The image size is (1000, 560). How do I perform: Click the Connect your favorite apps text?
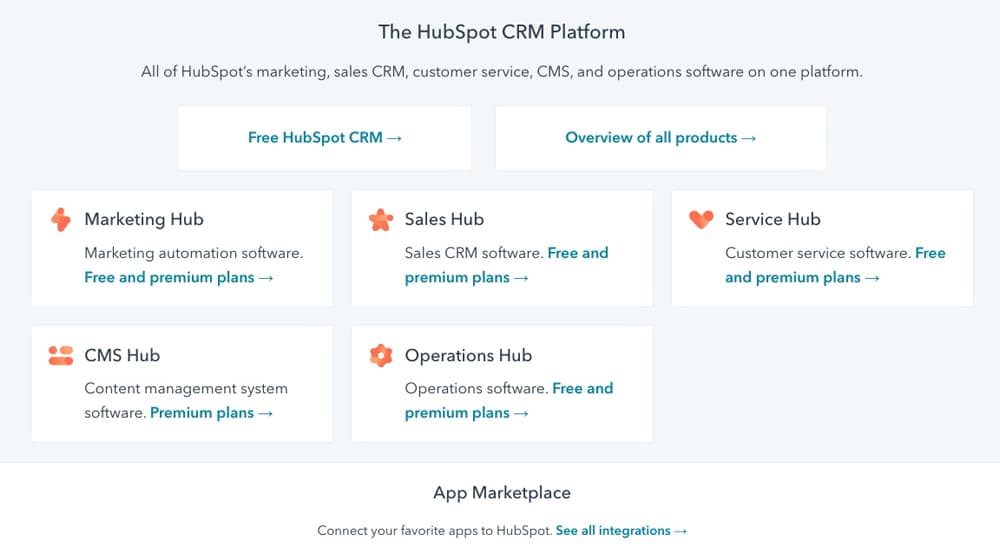(x=435, y=531)
